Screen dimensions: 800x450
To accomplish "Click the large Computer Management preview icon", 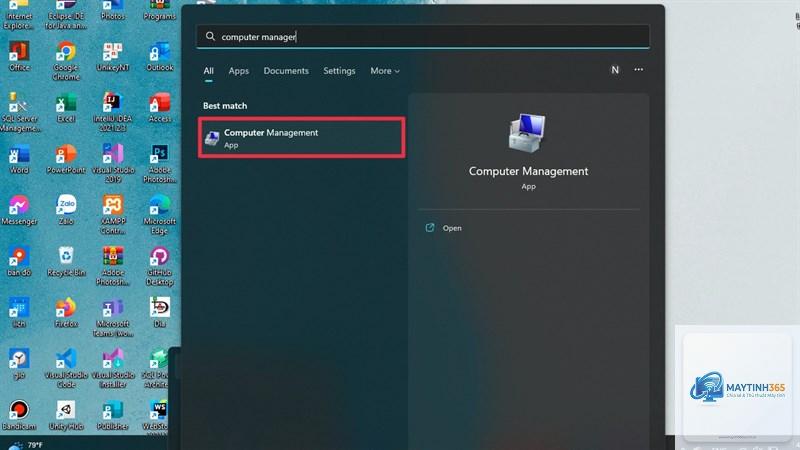I will click(527, 133).
